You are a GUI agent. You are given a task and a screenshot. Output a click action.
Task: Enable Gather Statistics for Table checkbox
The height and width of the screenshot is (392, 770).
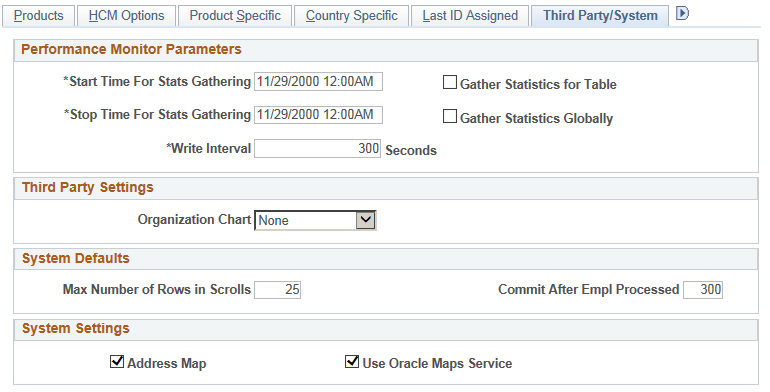pos(449,82)
